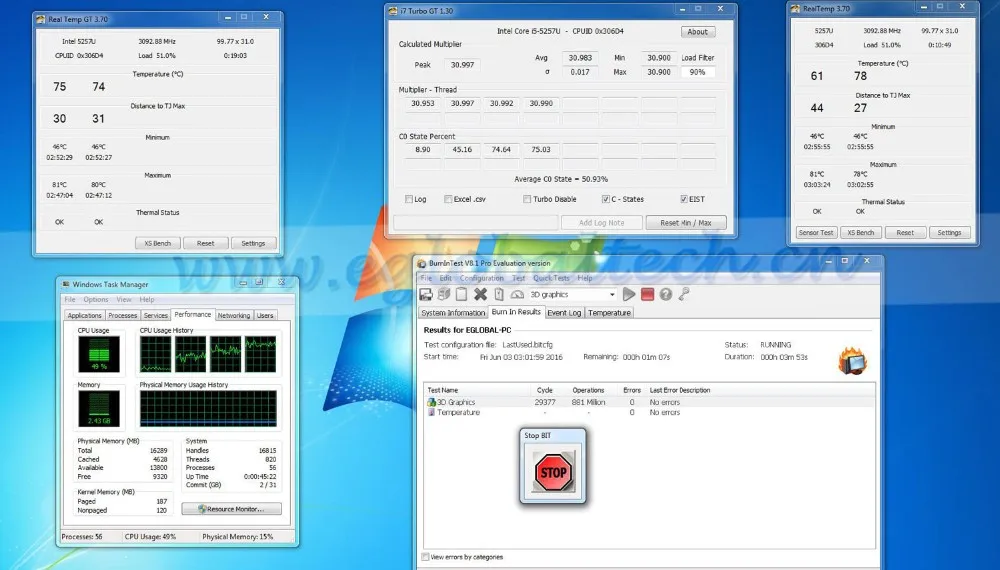Click the log note text field
Viewport: 1000px width, 570px height.
pos(476,223)
